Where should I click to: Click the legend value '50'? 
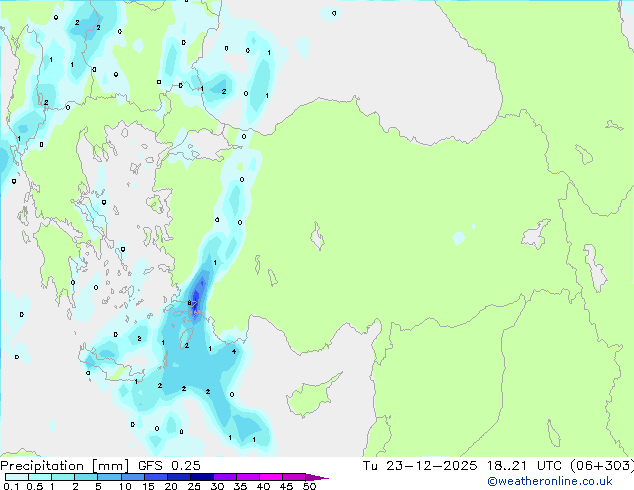point(310,486)
